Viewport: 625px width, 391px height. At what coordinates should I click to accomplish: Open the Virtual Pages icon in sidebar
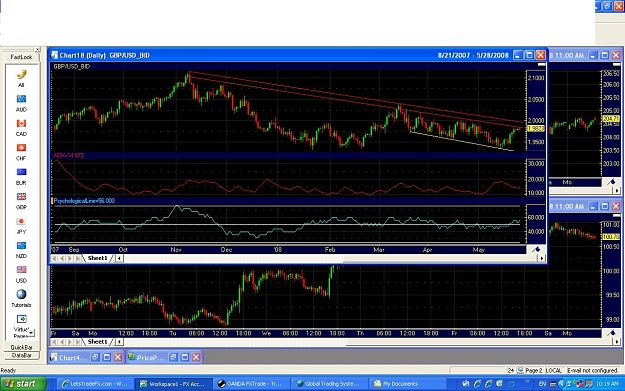[x=22, y=319]
